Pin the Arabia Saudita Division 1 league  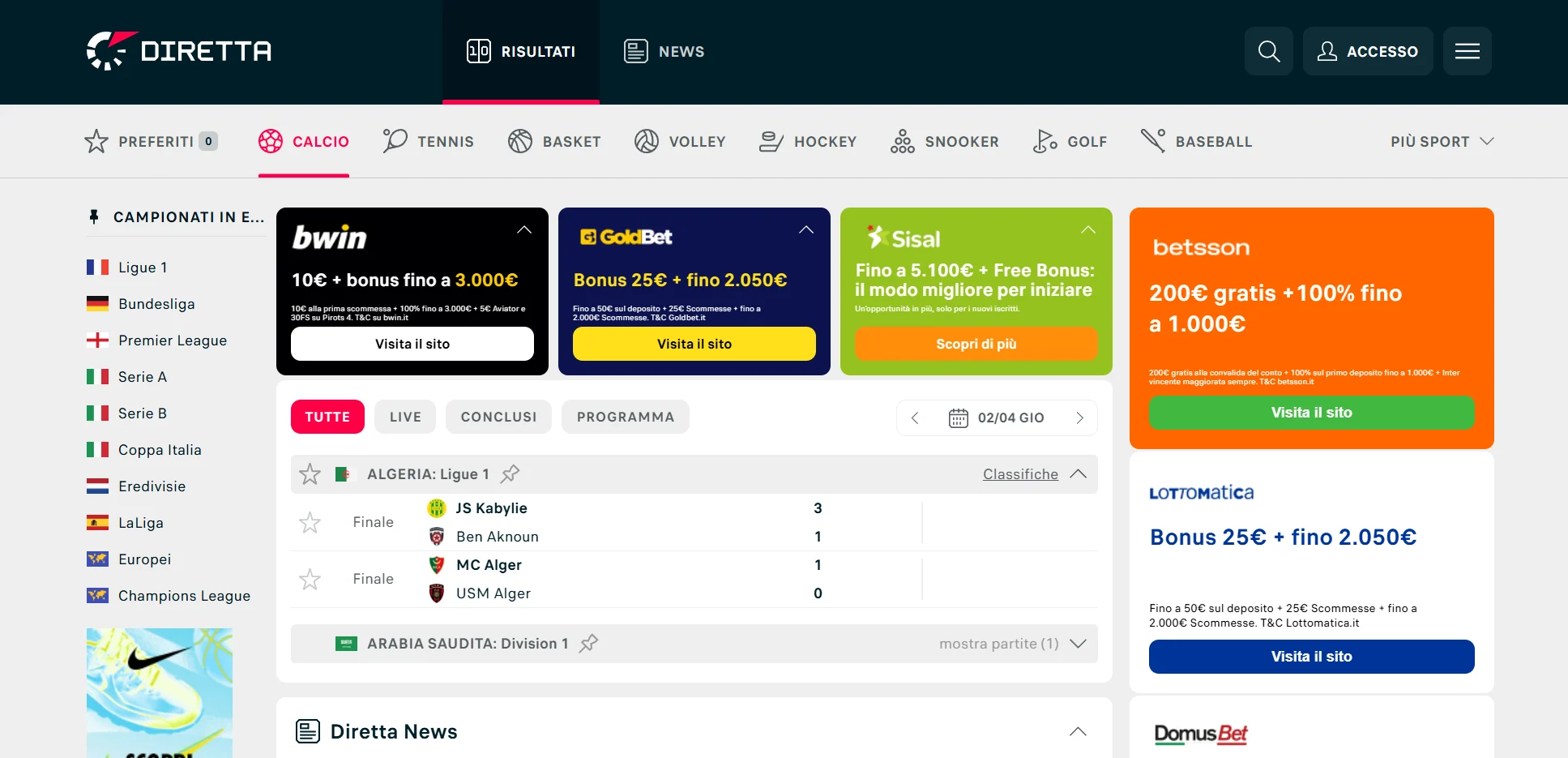pos(589,644)
